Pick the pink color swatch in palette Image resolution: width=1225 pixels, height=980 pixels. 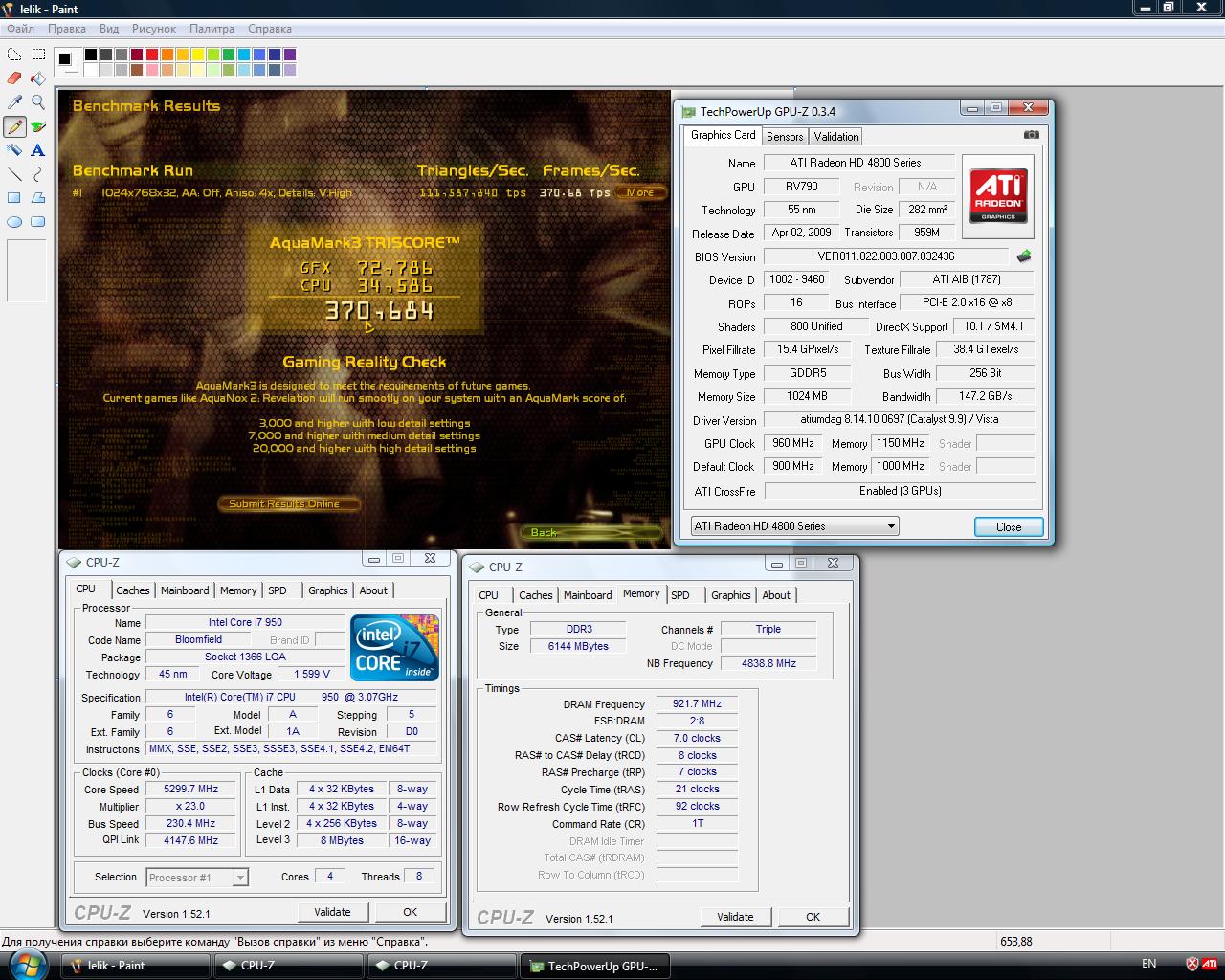152,70
